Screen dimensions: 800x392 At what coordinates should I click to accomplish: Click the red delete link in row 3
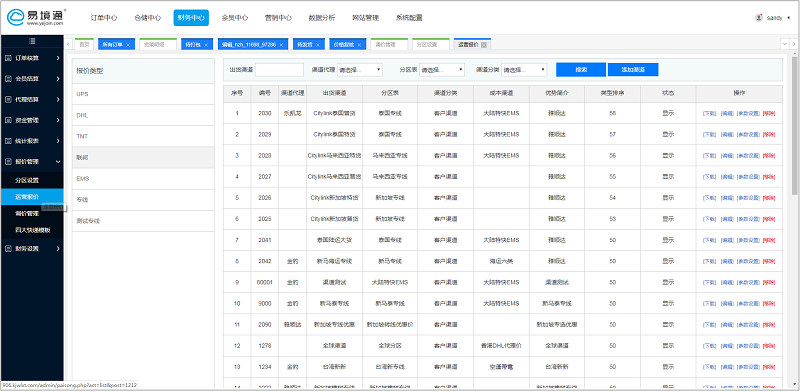768,156
